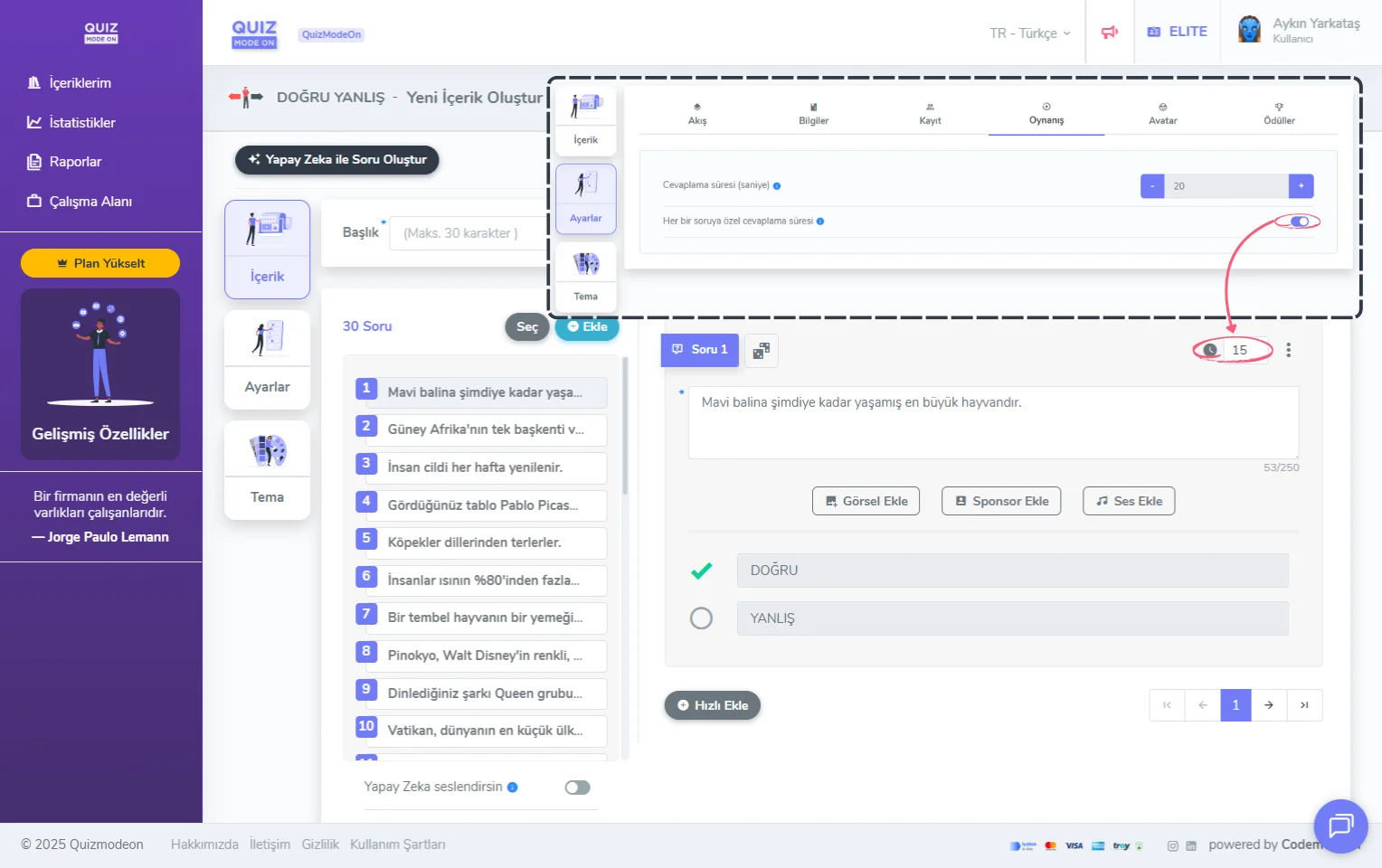Select the YANLIŞ answer radio button
Screen dimensions: 1382x868
(x=701, y=618)
